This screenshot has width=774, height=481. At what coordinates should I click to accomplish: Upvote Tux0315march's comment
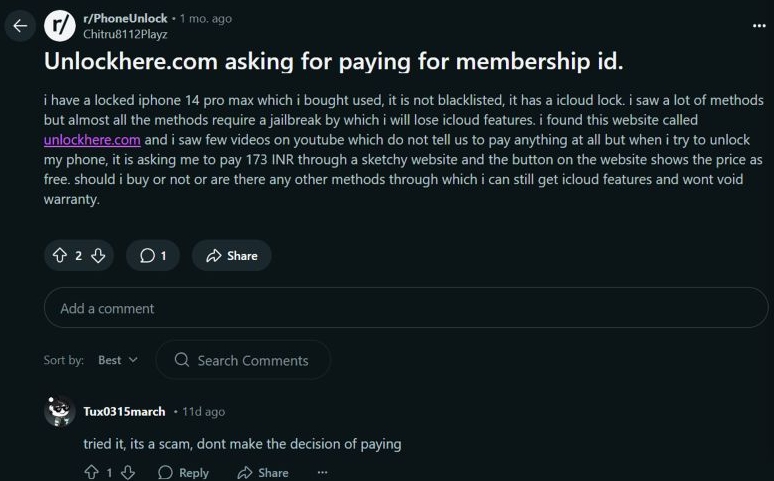pos(92,473)
